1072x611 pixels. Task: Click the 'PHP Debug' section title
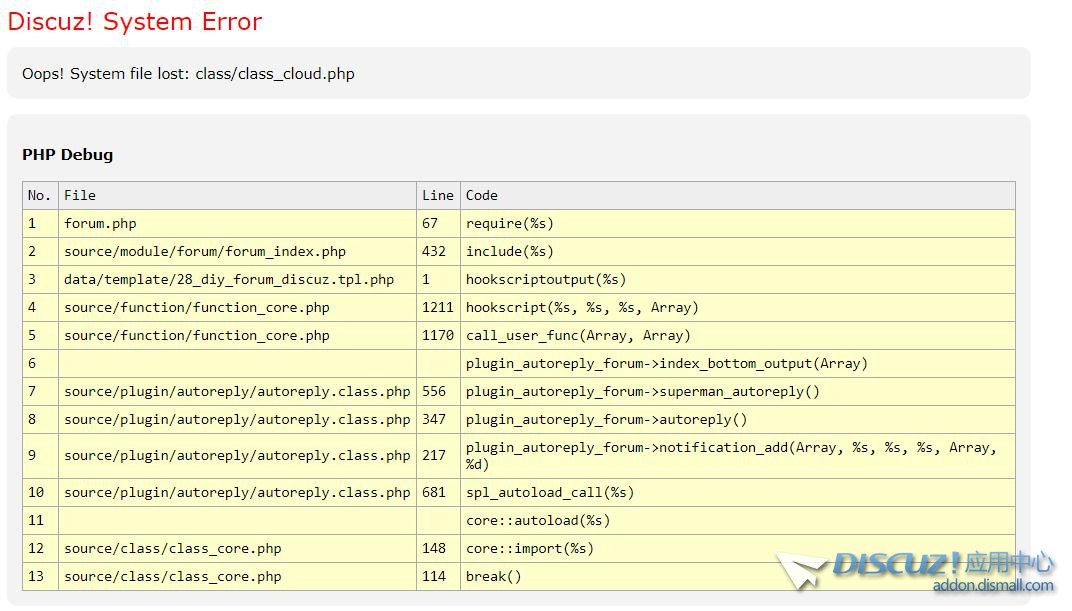coord(68,155)
